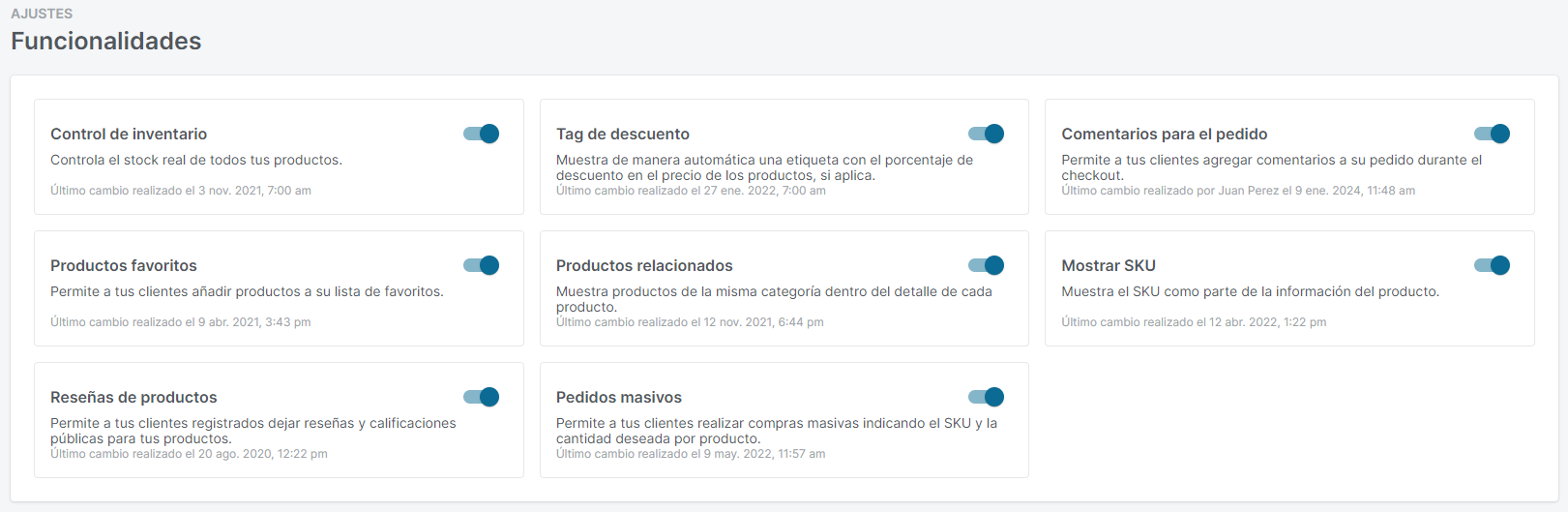The height and width of the screenshot is (512, 1568).
Task: Toggle the Productos favoritos switch
Action: [x=481, y=265]
